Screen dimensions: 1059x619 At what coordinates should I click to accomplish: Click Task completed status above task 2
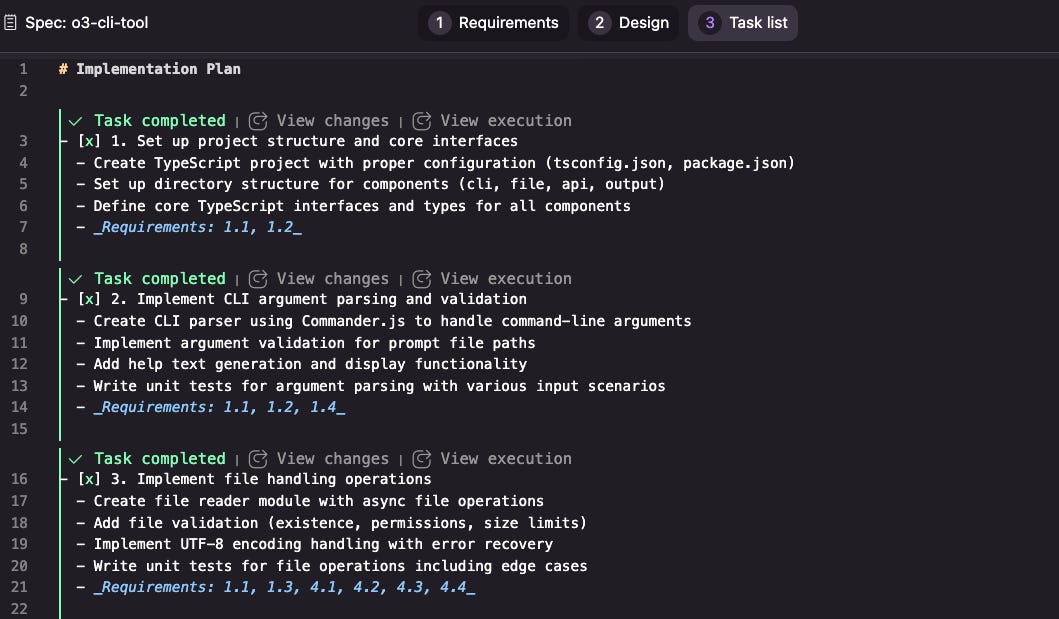click(x=159, y=279)
